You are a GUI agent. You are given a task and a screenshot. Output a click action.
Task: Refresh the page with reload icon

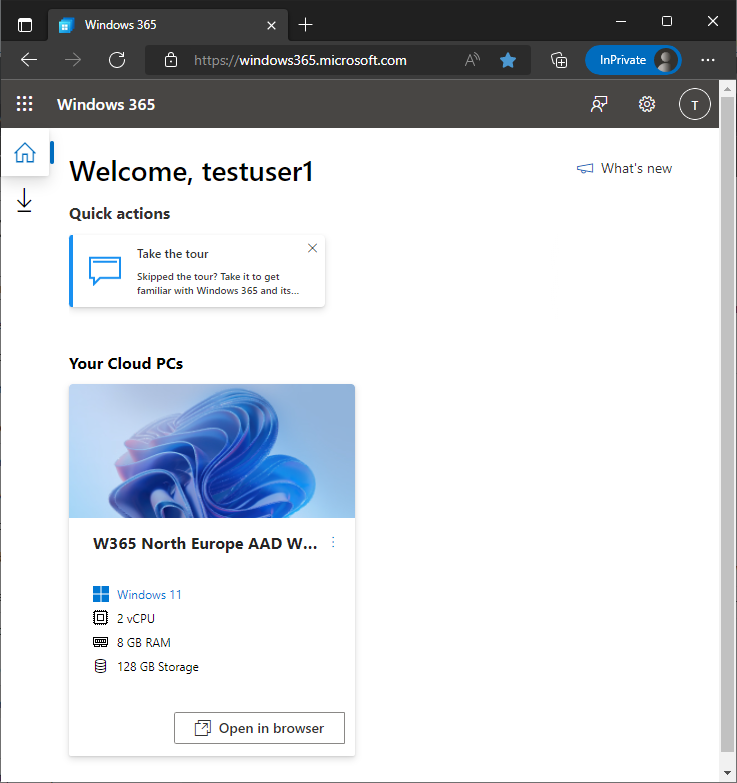[117, 60]
